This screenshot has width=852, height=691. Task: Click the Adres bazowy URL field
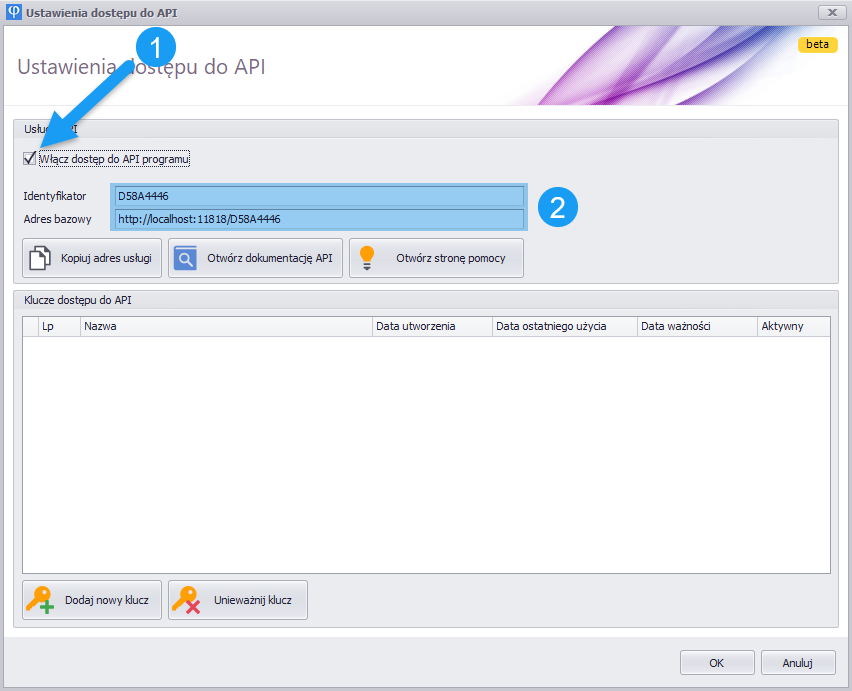(x=319, y=219)
